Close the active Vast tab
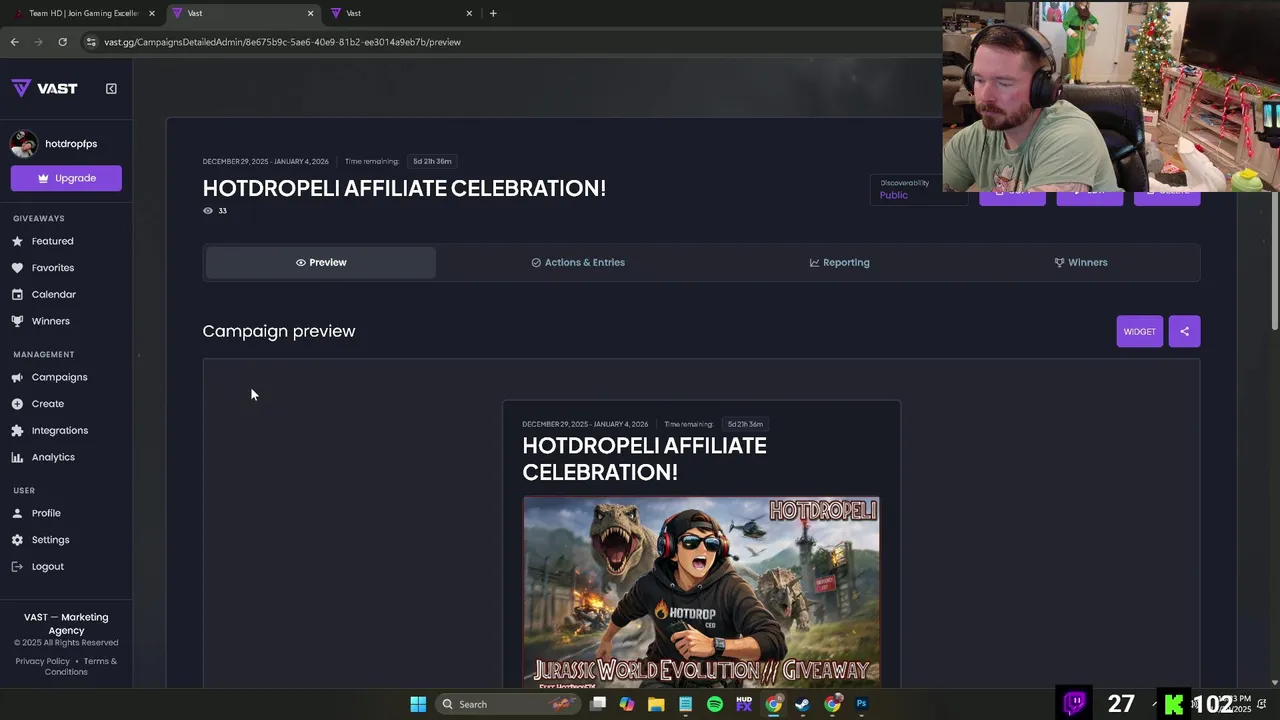The height and width of the screenshot is (720, 1280). pyautogui.click(x=310, y=13)
